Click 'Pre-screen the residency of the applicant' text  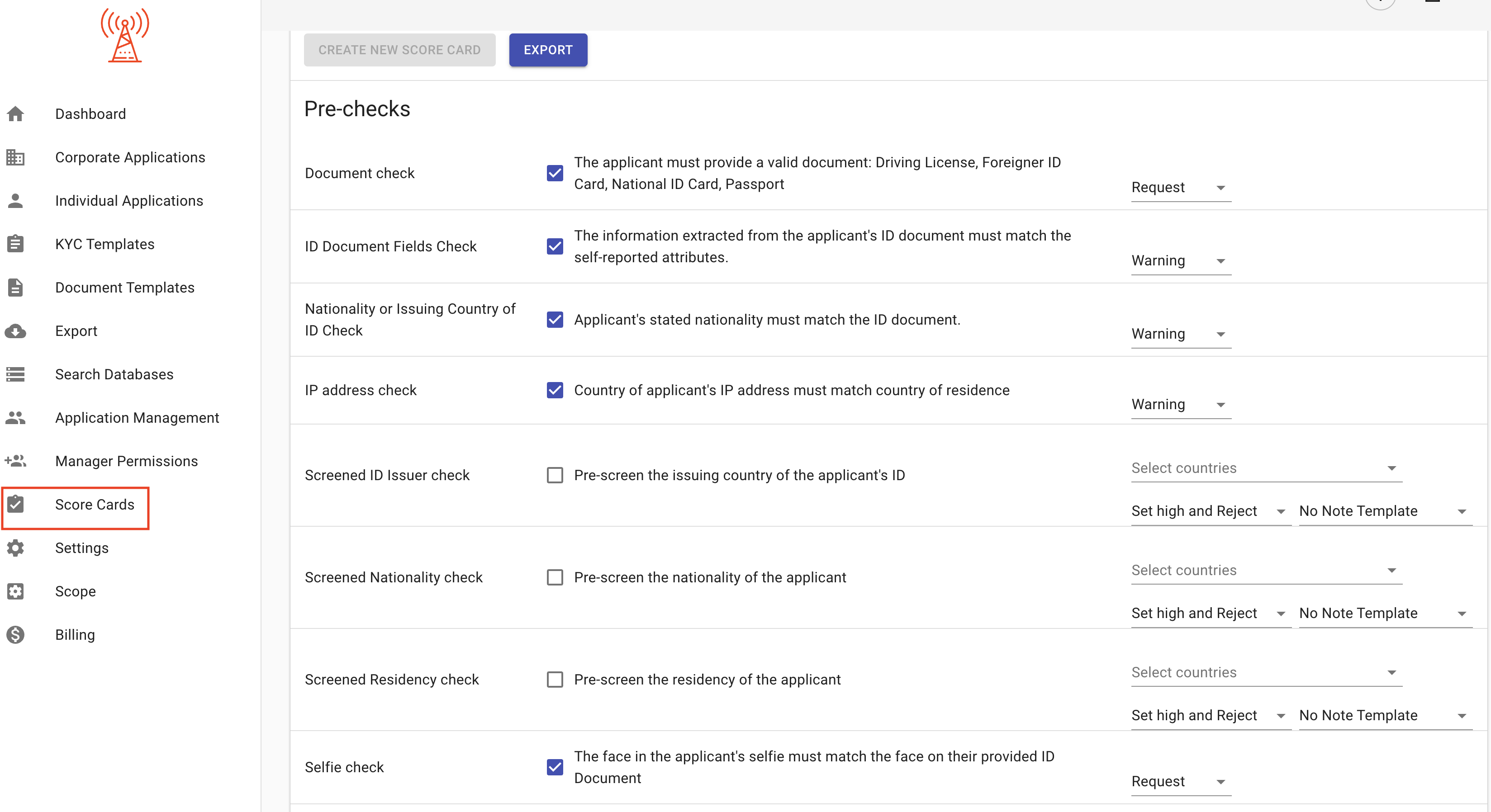click(x=708, y=679)
